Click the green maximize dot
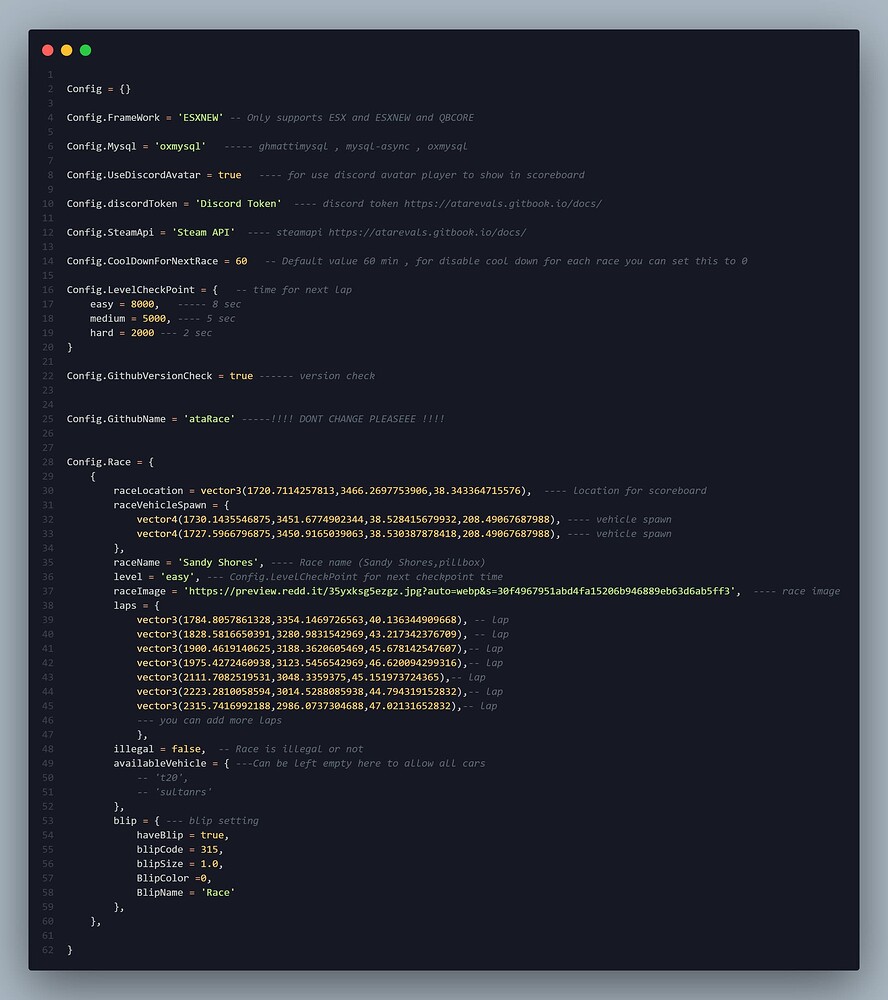 (x=85, y=50)
